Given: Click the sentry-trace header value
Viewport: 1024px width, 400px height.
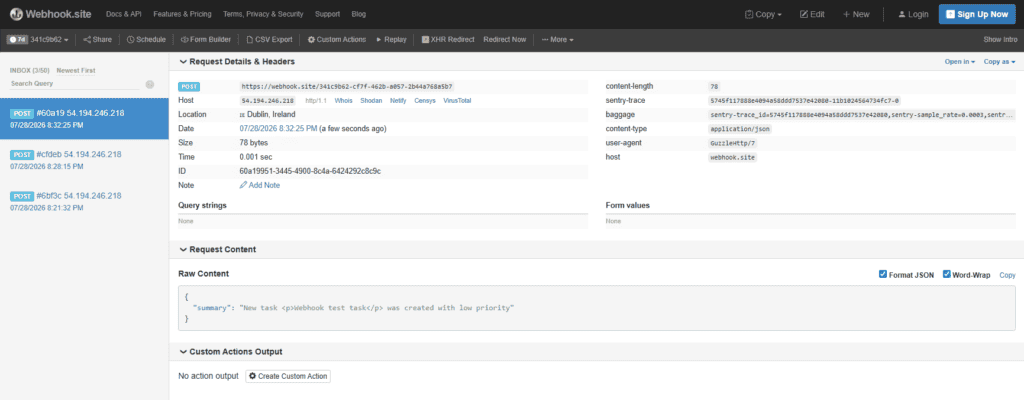Looking at the screenshot, I should pyautogui.click(x=805, y=101).
